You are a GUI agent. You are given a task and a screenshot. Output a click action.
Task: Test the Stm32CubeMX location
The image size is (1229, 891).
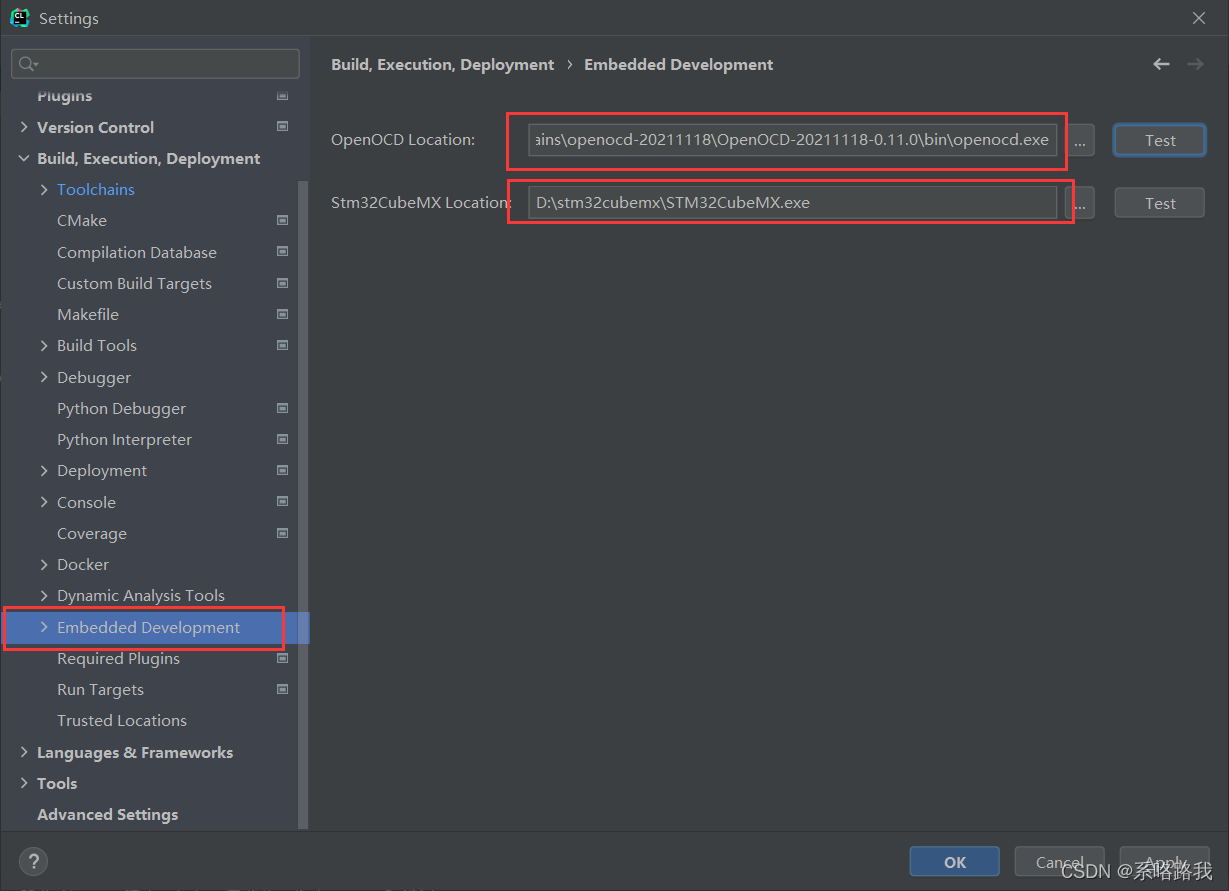click(x=1160, y=203)
